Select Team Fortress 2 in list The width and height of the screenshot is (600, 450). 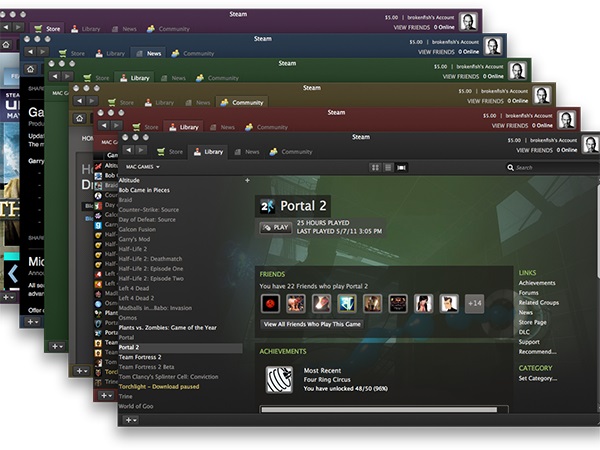click(140, 357)
